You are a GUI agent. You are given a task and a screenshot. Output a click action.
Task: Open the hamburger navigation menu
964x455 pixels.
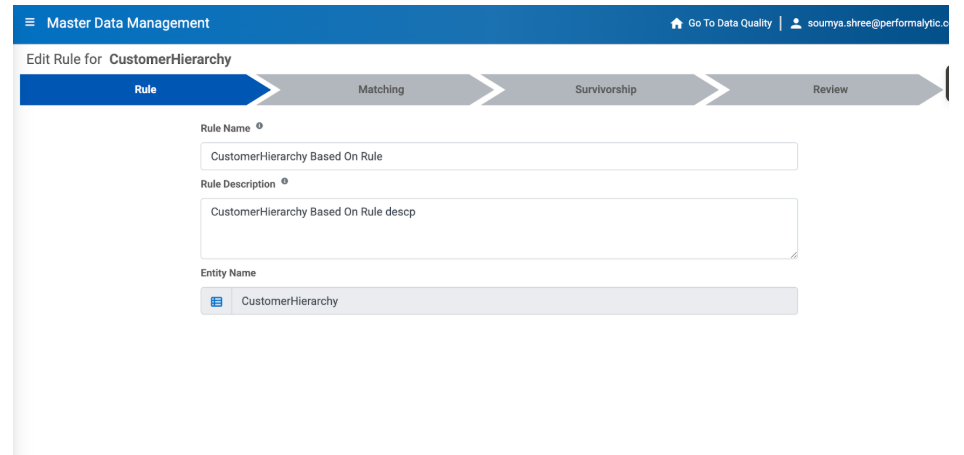click(x=30, y=23)
